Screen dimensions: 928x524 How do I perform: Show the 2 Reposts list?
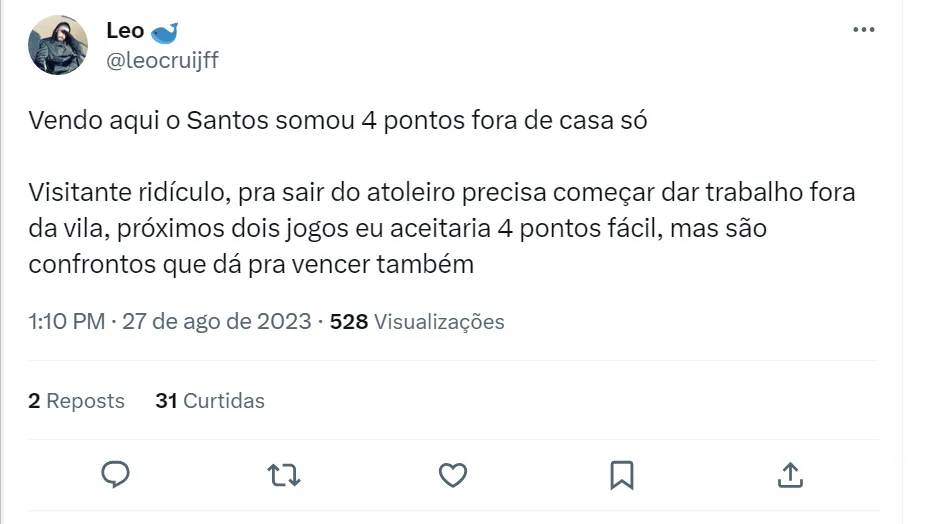77,401
